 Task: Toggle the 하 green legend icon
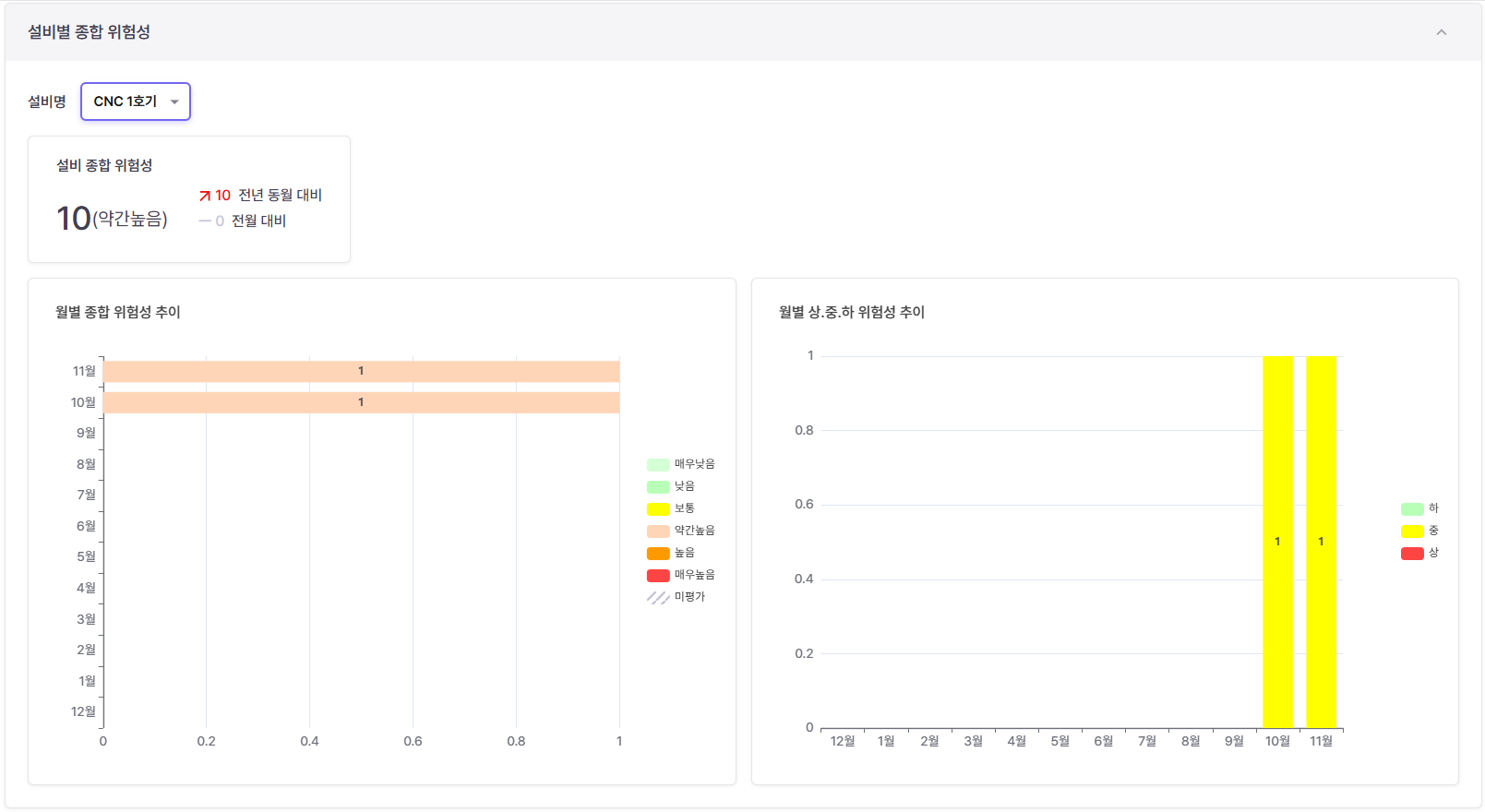(1411, 508)
